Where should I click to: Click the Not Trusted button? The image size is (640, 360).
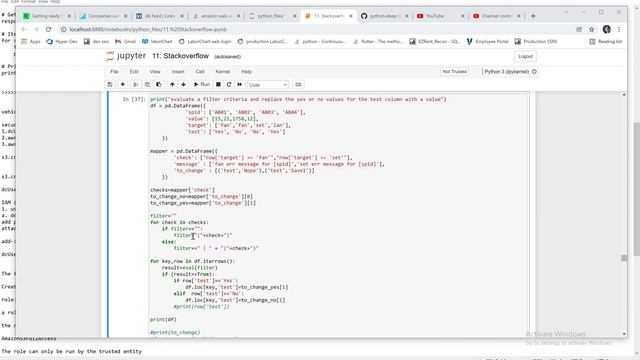tap(454, 71)
